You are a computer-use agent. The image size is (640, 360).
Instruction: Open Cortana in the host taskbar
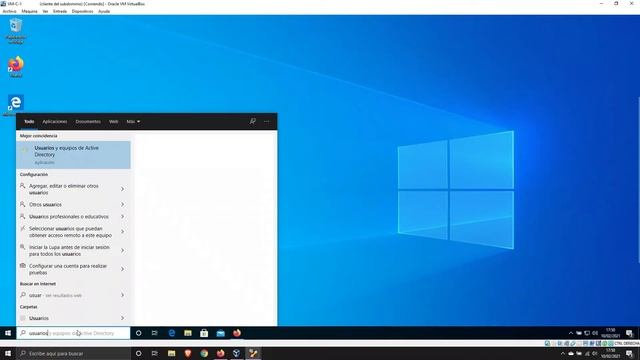(x=138, y=353)
